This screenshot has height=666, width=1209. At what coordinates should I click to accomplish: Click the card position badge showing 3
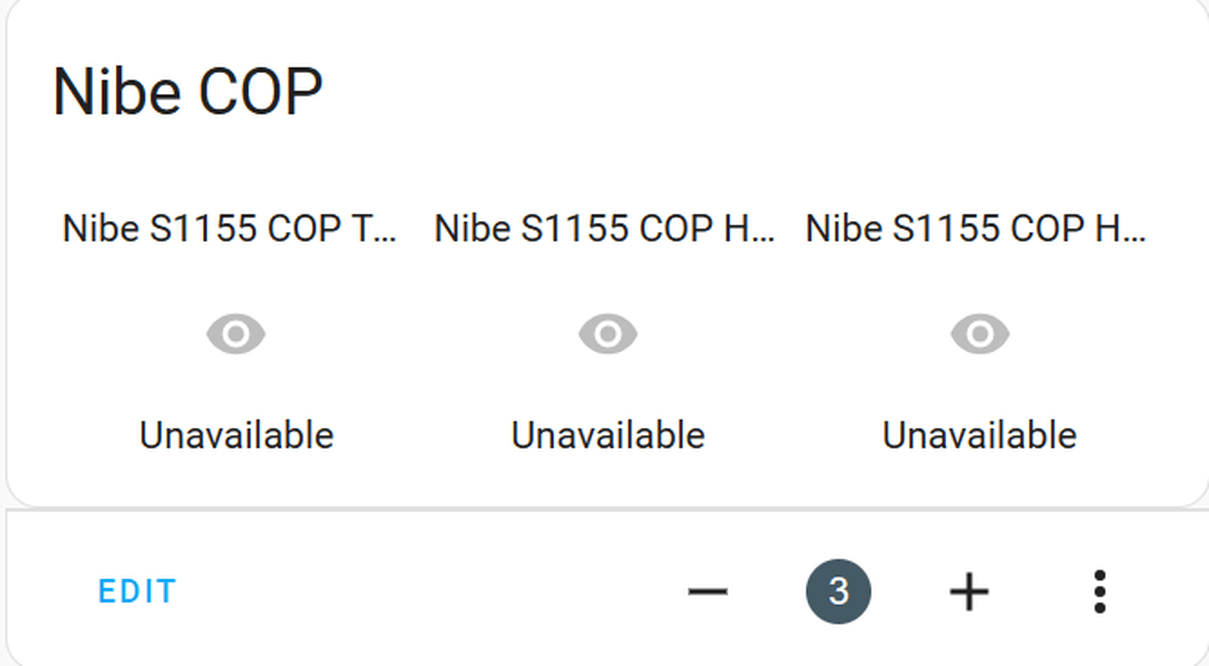(838, 592)
